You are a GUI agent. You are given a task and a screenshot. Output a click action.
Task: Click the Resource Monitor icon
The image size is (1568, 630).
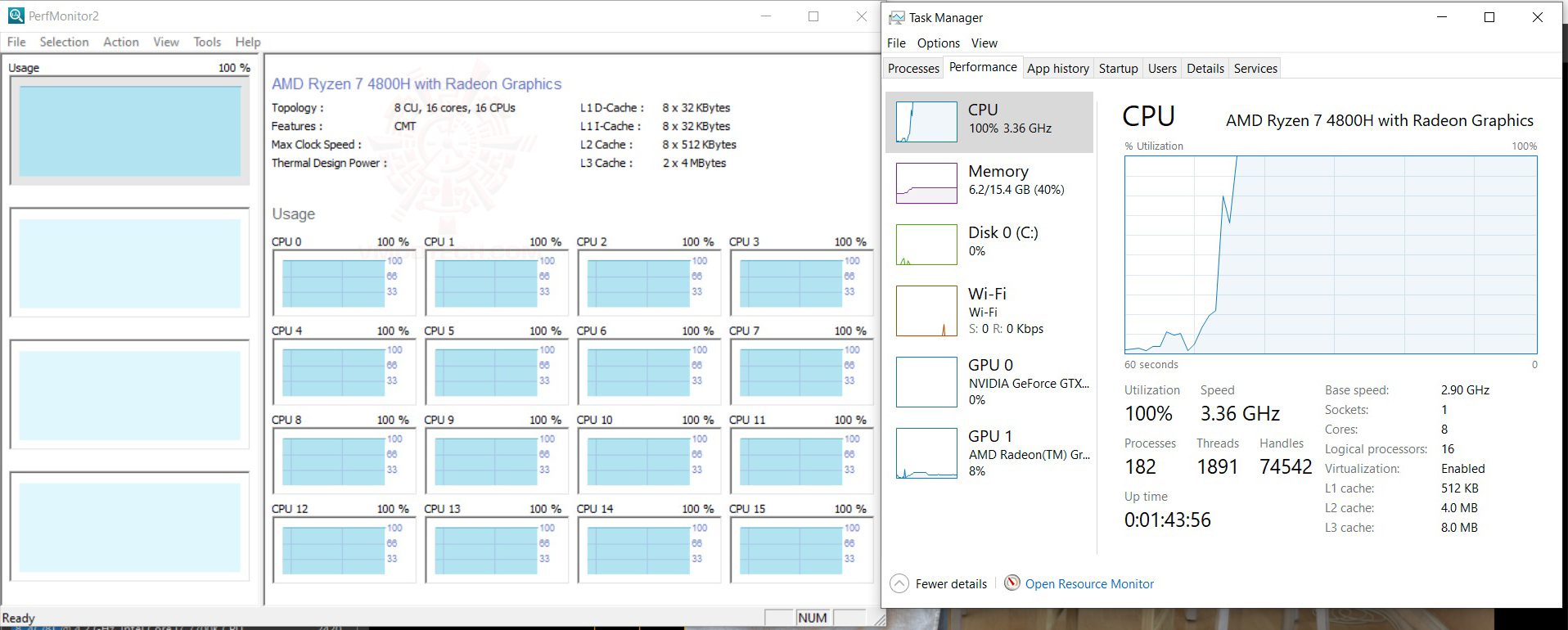(1012, 583)
